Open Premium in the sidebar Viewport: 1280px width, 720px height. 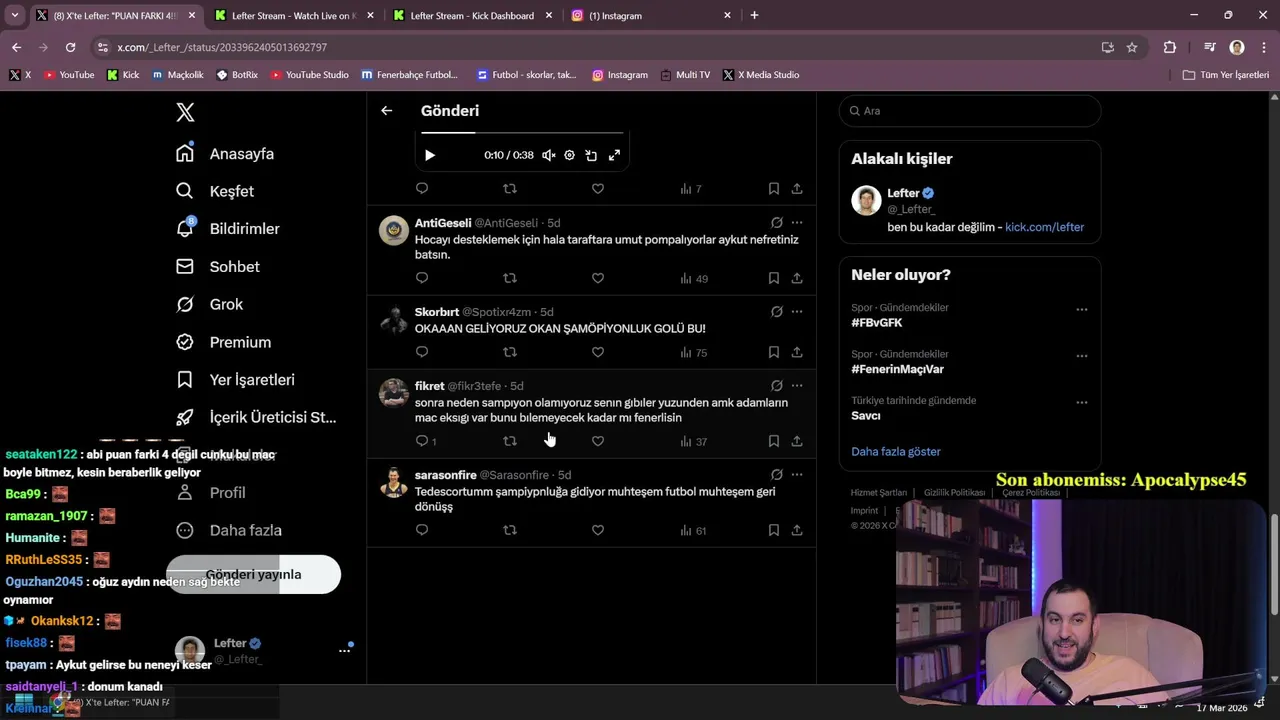(223, 342)
